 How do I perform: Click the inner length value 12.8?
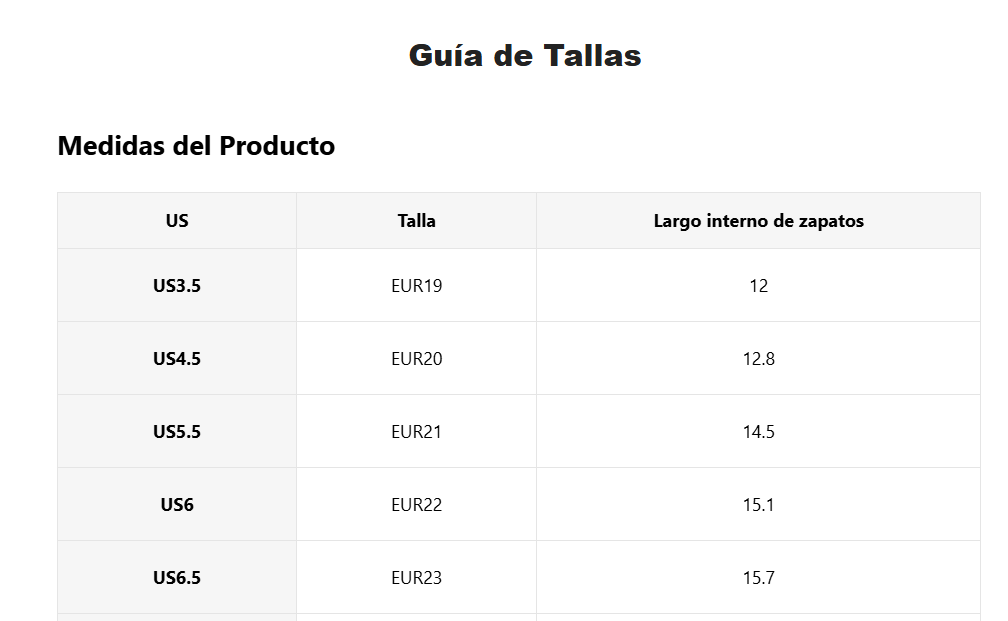[759, 358]
